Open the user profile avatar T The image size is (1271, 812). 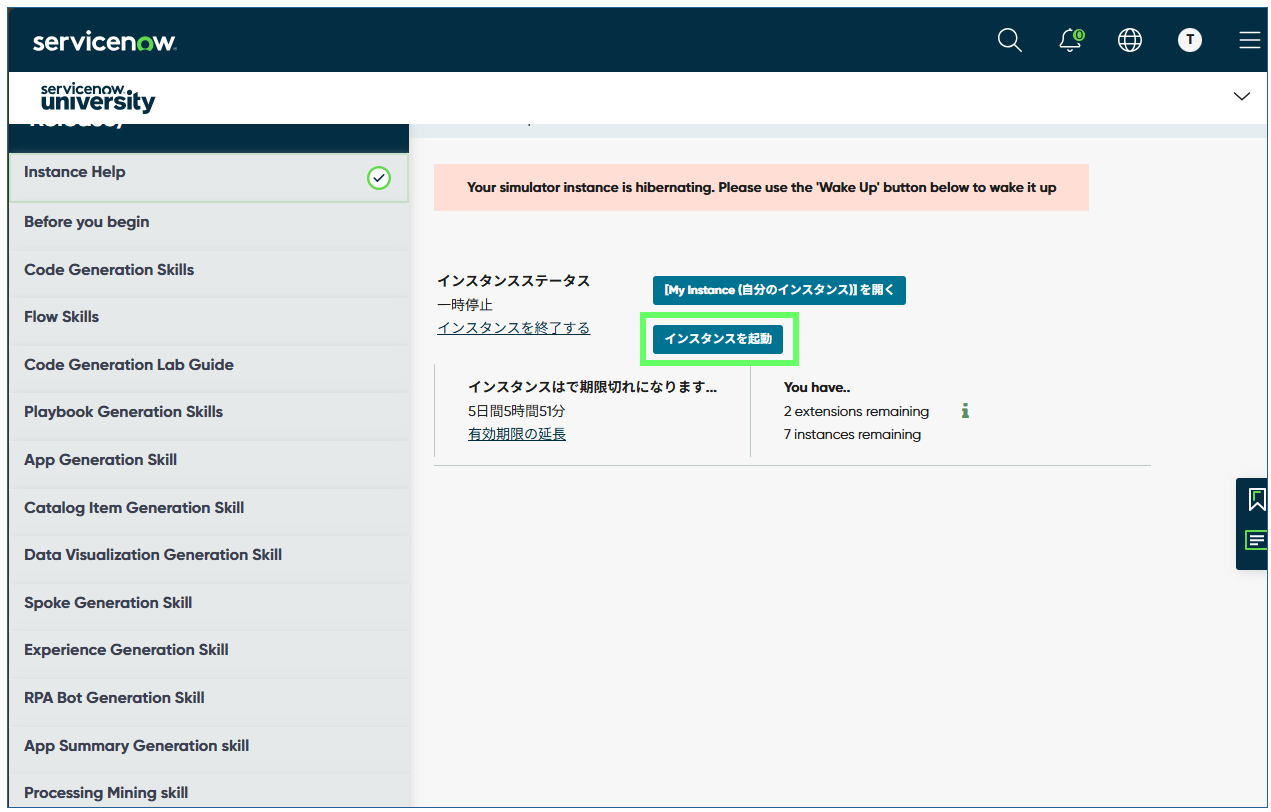click(x=1189, y=40)
